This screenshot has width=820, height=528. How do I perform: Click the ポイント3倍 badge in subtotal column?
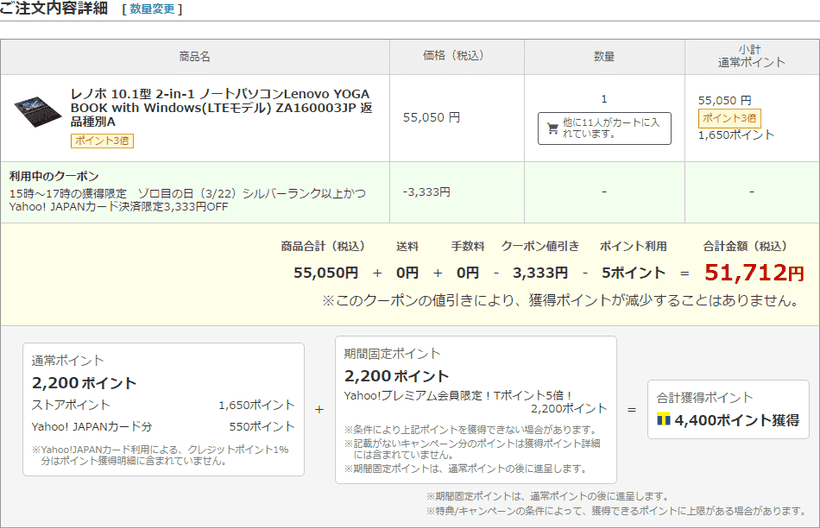[x=729, y=118]
